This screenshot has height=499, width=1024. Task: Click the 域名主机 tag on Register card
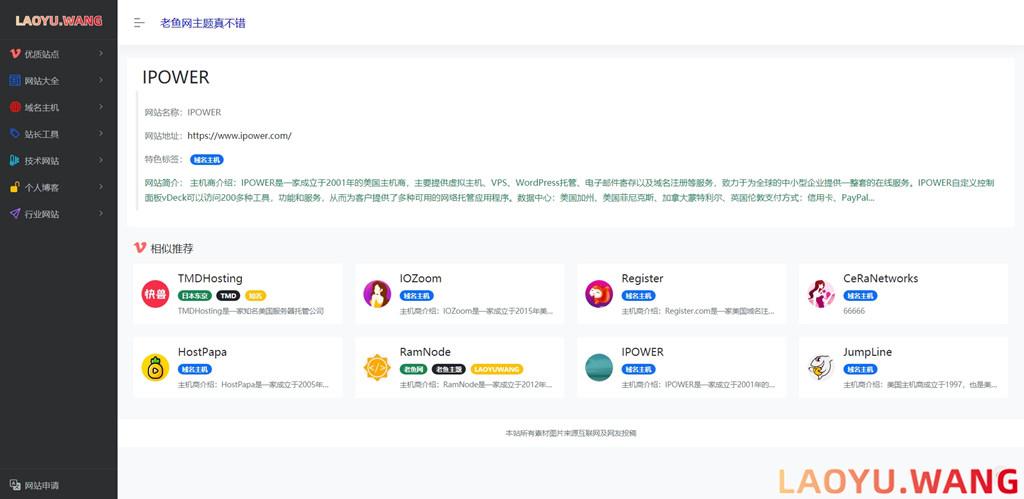click(x=639, y=296)
